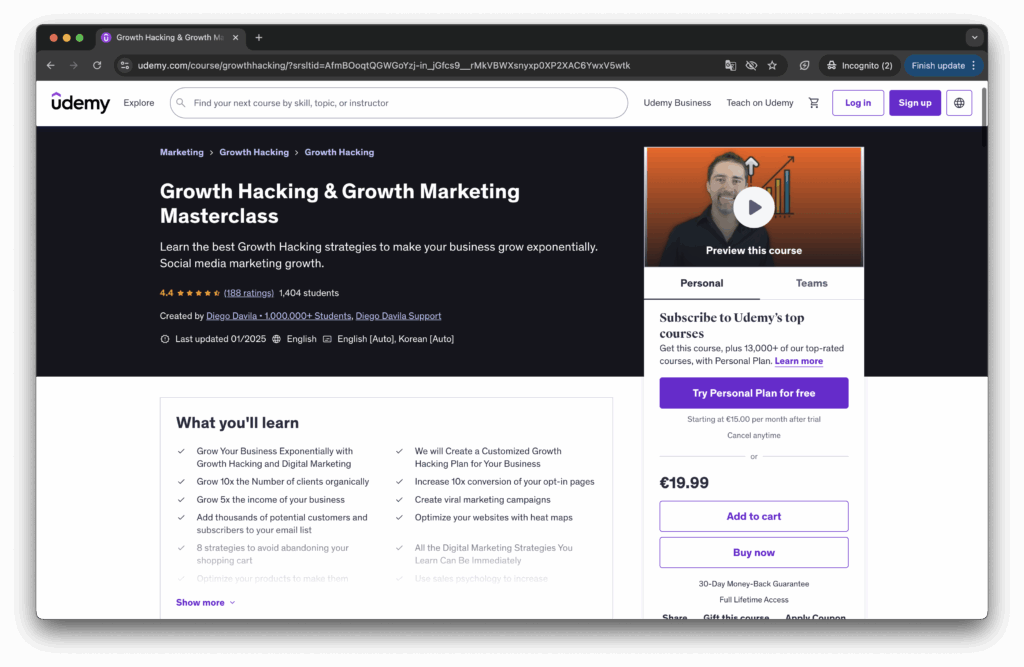Click the Udemy logo
Screen dimensions: 1024x667
coord(80,103)
